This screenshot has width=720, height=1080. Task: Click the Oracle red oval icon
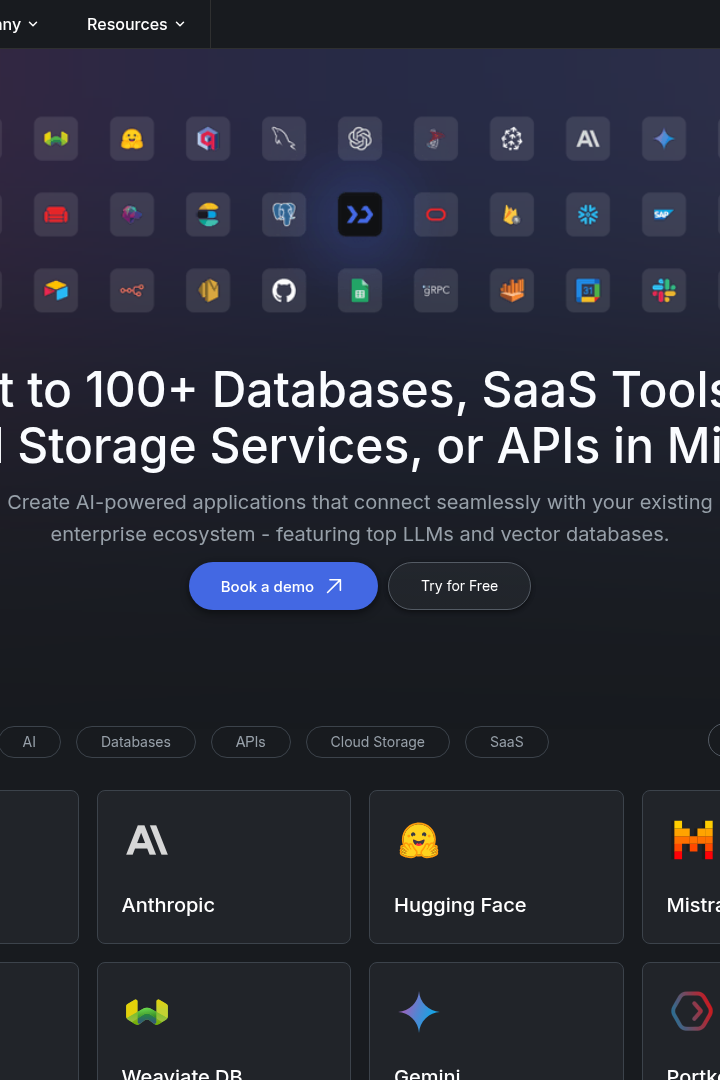click(435, 214)
